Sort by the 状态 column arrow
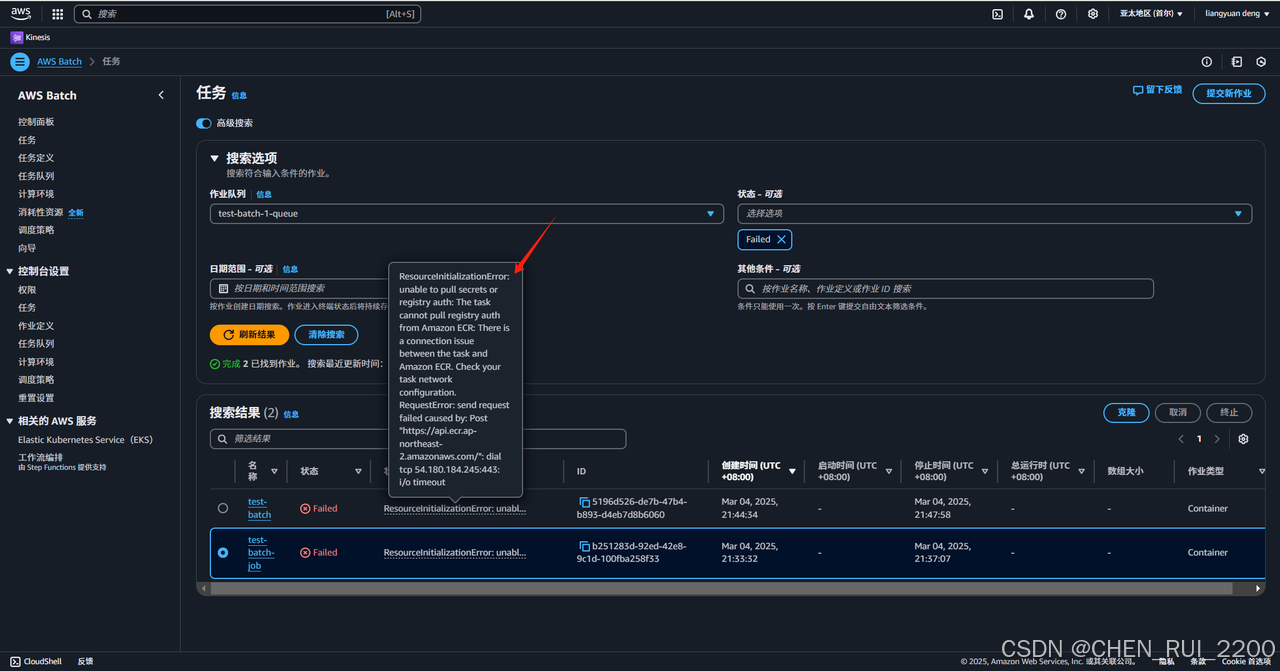 point(358,471)
